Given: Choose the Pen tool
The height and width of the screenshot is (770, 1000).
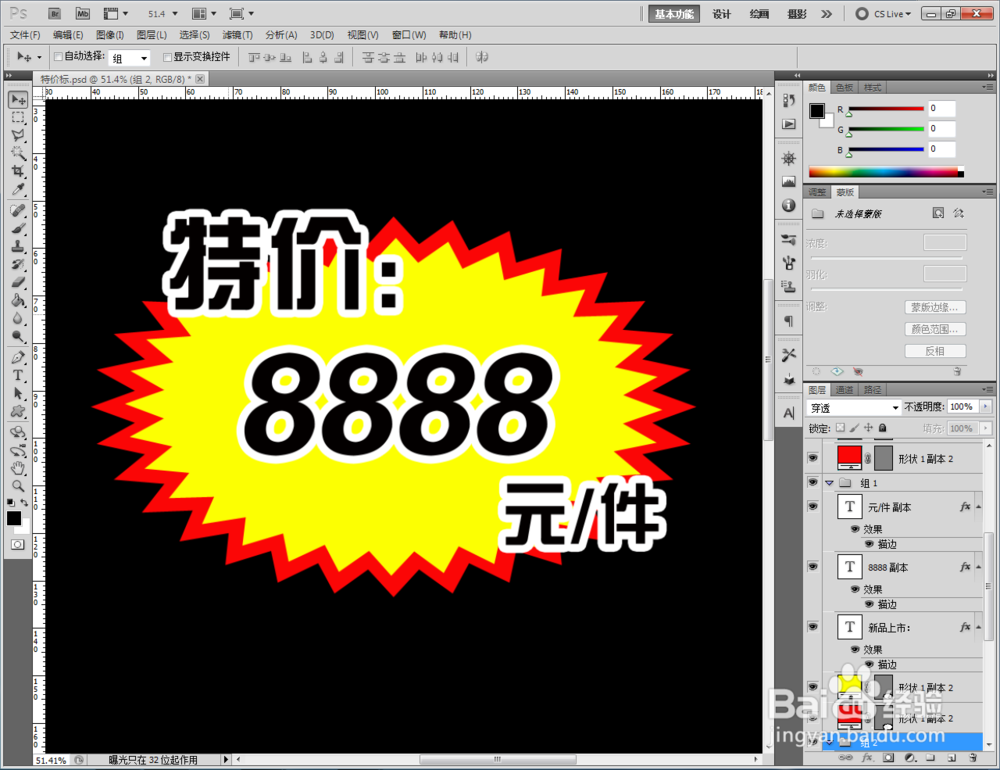Looking at the screenshot, I should pyautogui.click(x=17, y=357).
